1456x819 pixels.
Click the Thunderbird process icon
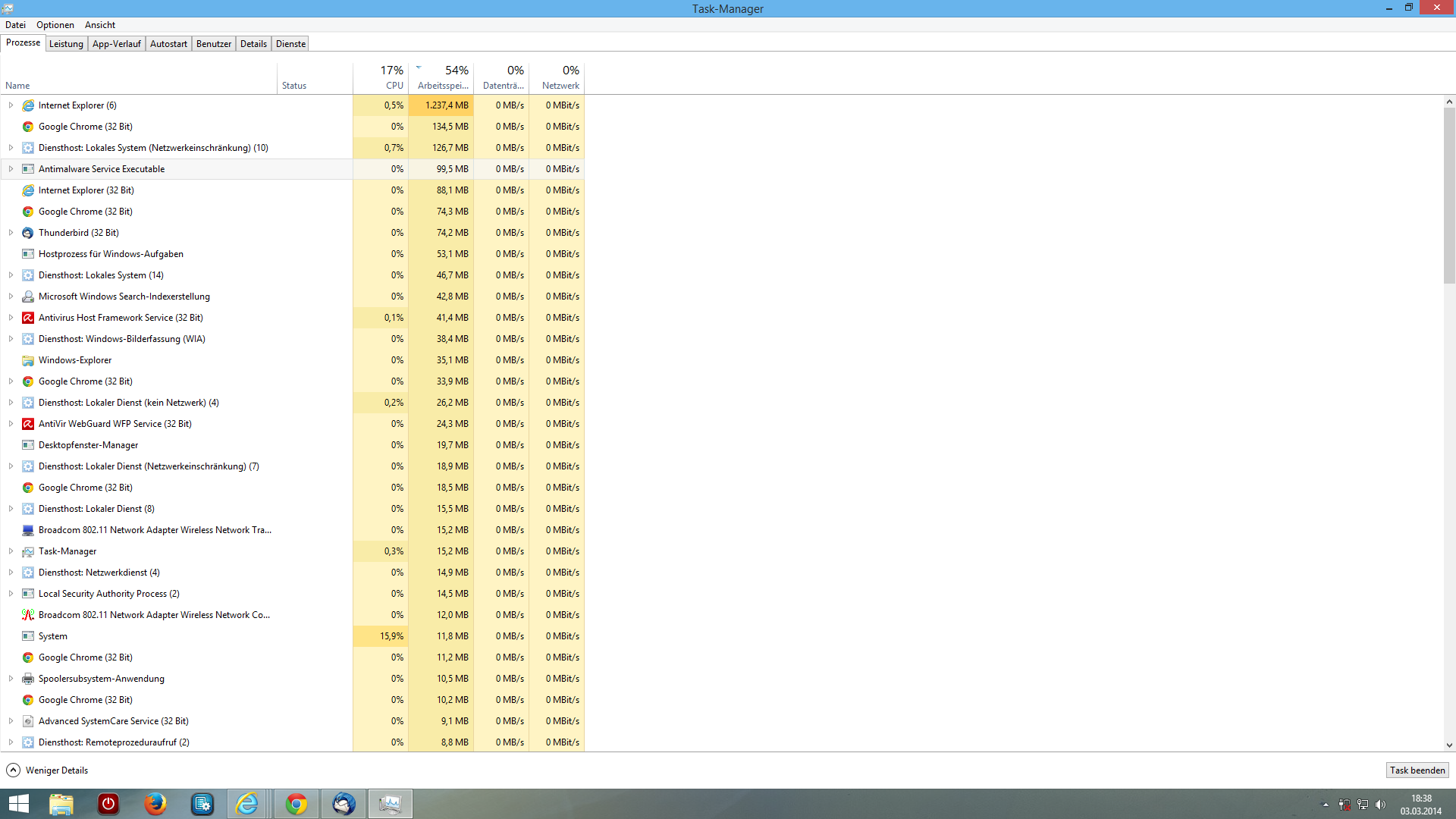28,233
